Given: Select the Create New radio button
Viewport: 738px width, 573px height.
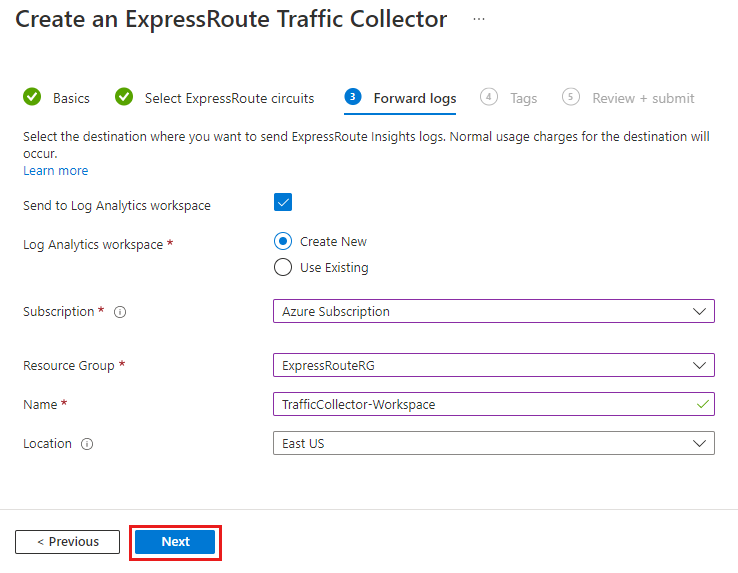Looking at the screenshot, I should point(283,241).
